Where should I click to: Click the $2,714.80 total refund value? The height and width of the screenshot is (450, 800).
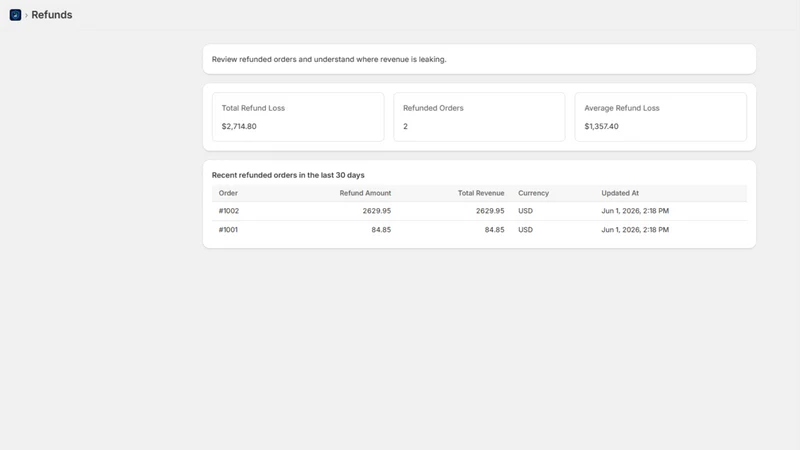click(239, 126)
